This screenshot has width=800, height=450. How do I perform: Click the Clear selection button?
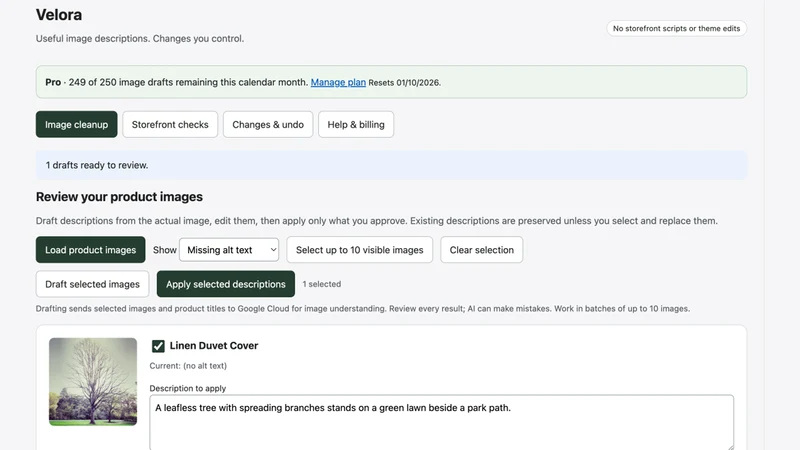pos(482,250)
